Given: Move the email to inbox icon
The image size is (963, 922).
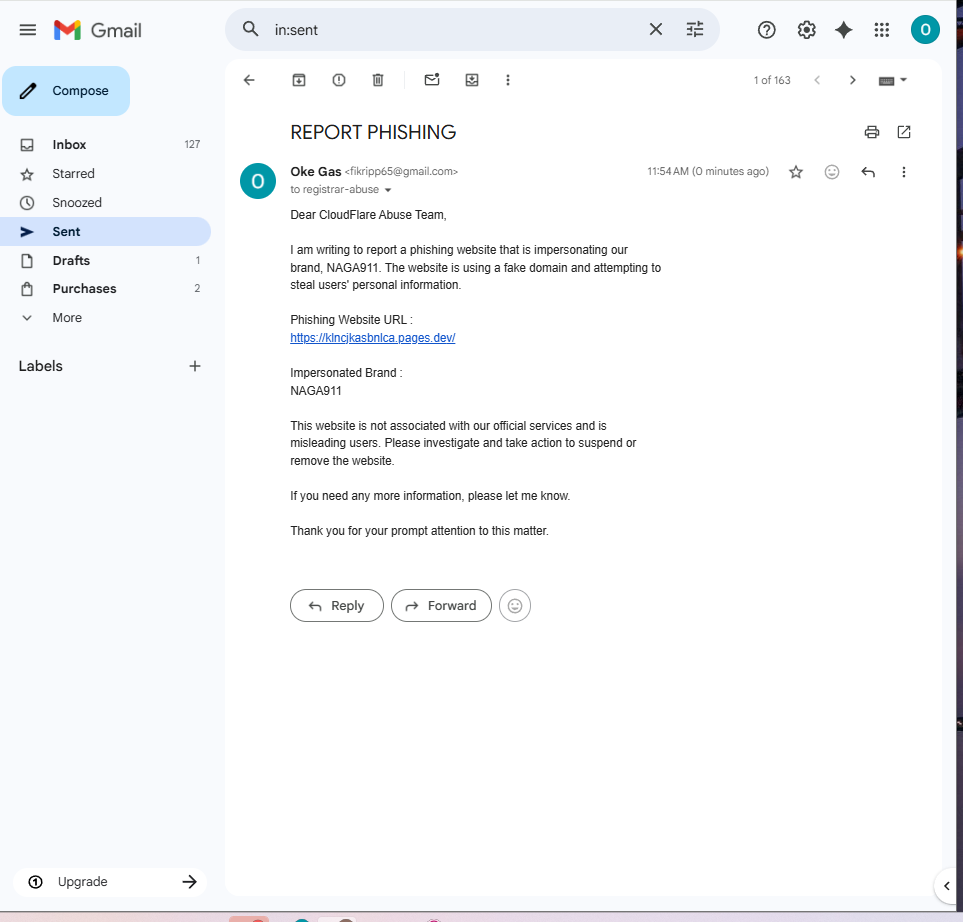Looking at the screenshot, I should pos(472,80).
